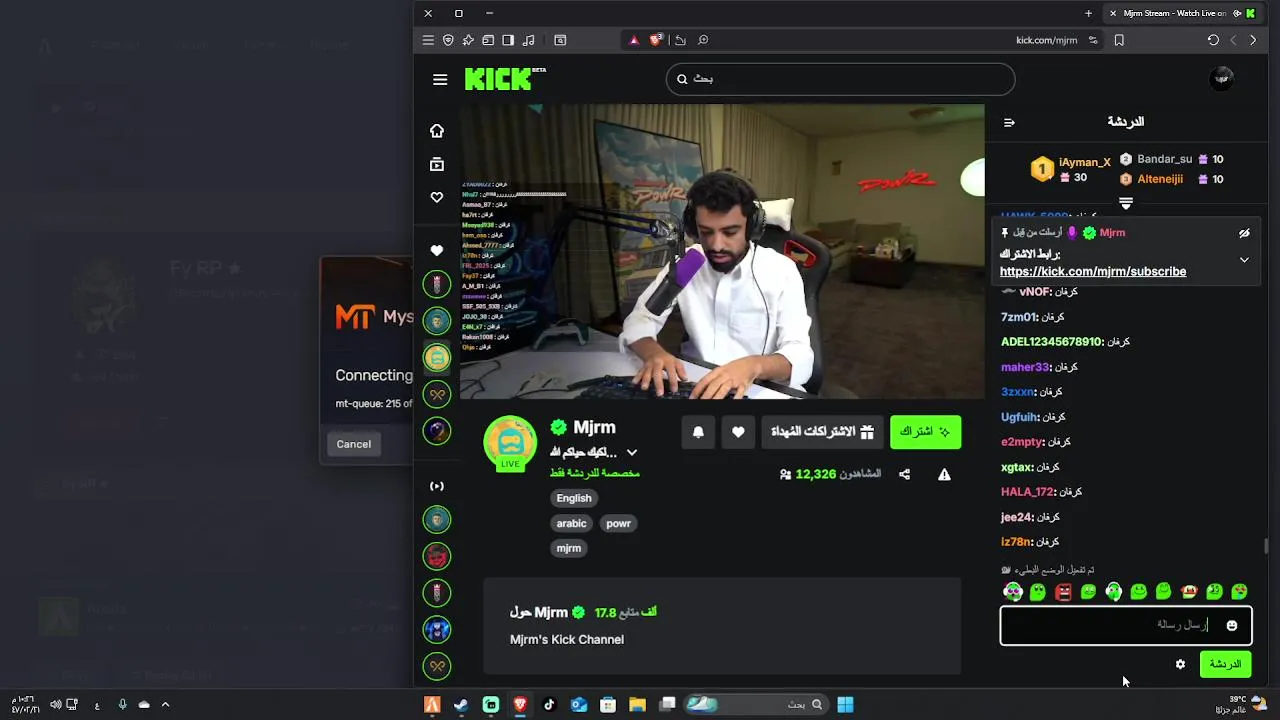Collapse the chat panel

coord(1009,122)
